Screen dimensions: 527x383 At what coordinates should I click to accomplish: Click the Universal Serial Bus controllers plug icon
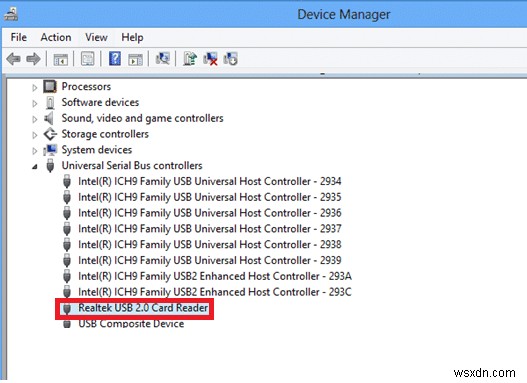click(x=50, y=166)
